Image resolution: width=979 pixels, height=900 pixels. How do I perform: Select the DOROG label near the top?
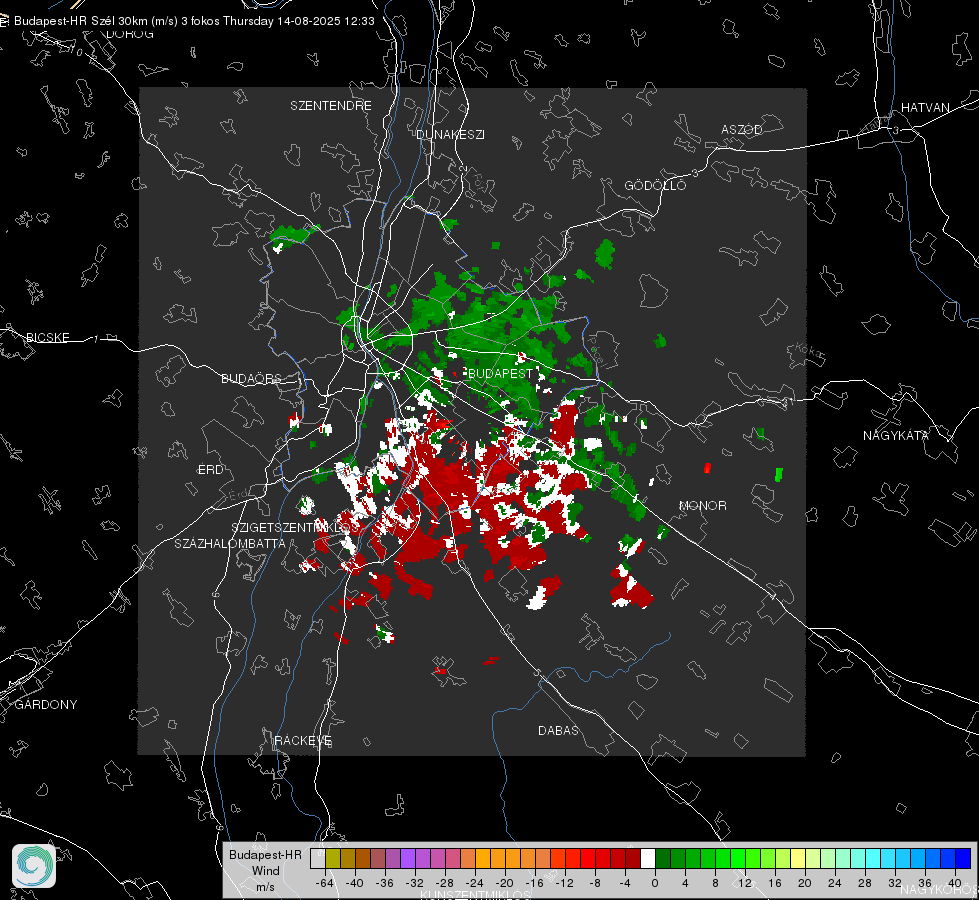(130, 34)
